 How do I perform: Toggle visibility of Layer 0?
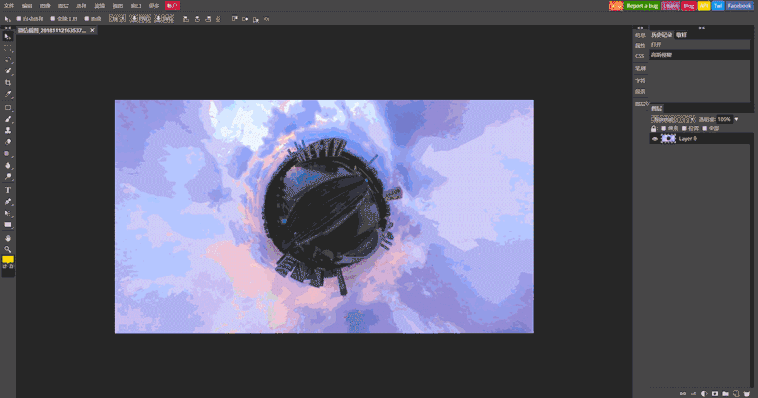click(655, 139)
